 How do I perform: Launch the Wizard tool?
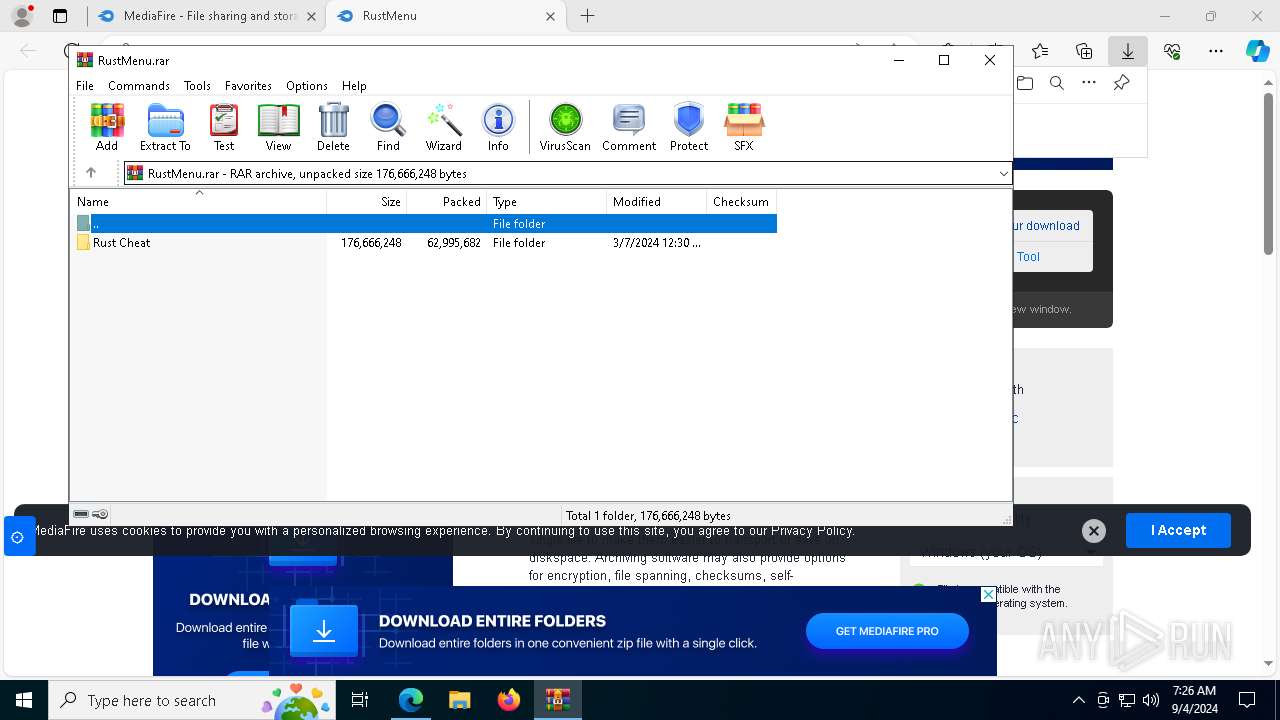click(444, 126)
